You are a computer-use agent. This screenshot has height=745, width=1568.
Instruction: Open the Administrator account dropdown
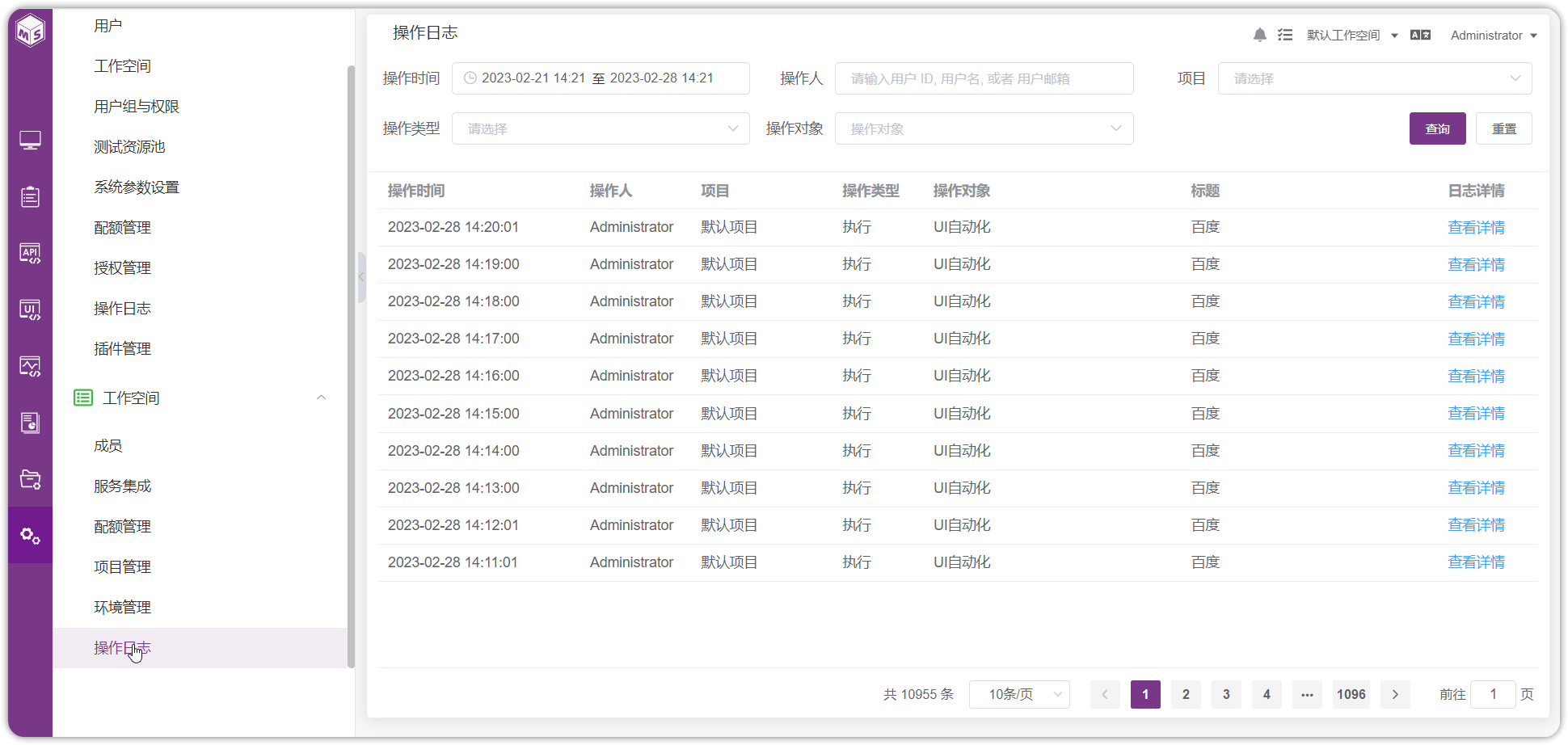[x=1494, y=36]
